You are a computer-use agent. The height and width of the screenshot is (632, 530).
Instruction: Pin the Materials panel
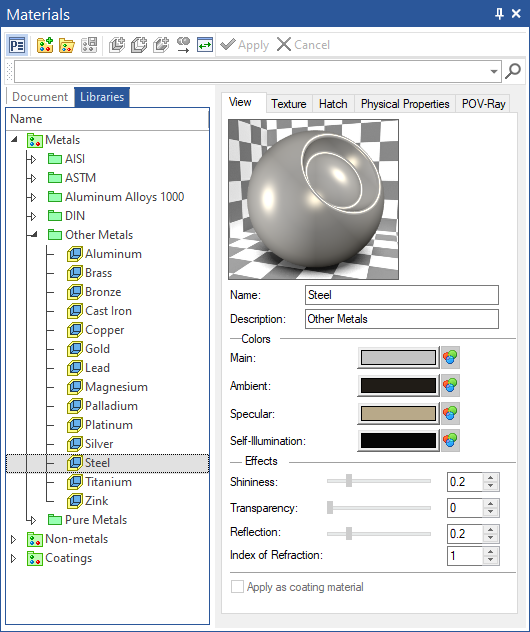click(x=499, y=14)
